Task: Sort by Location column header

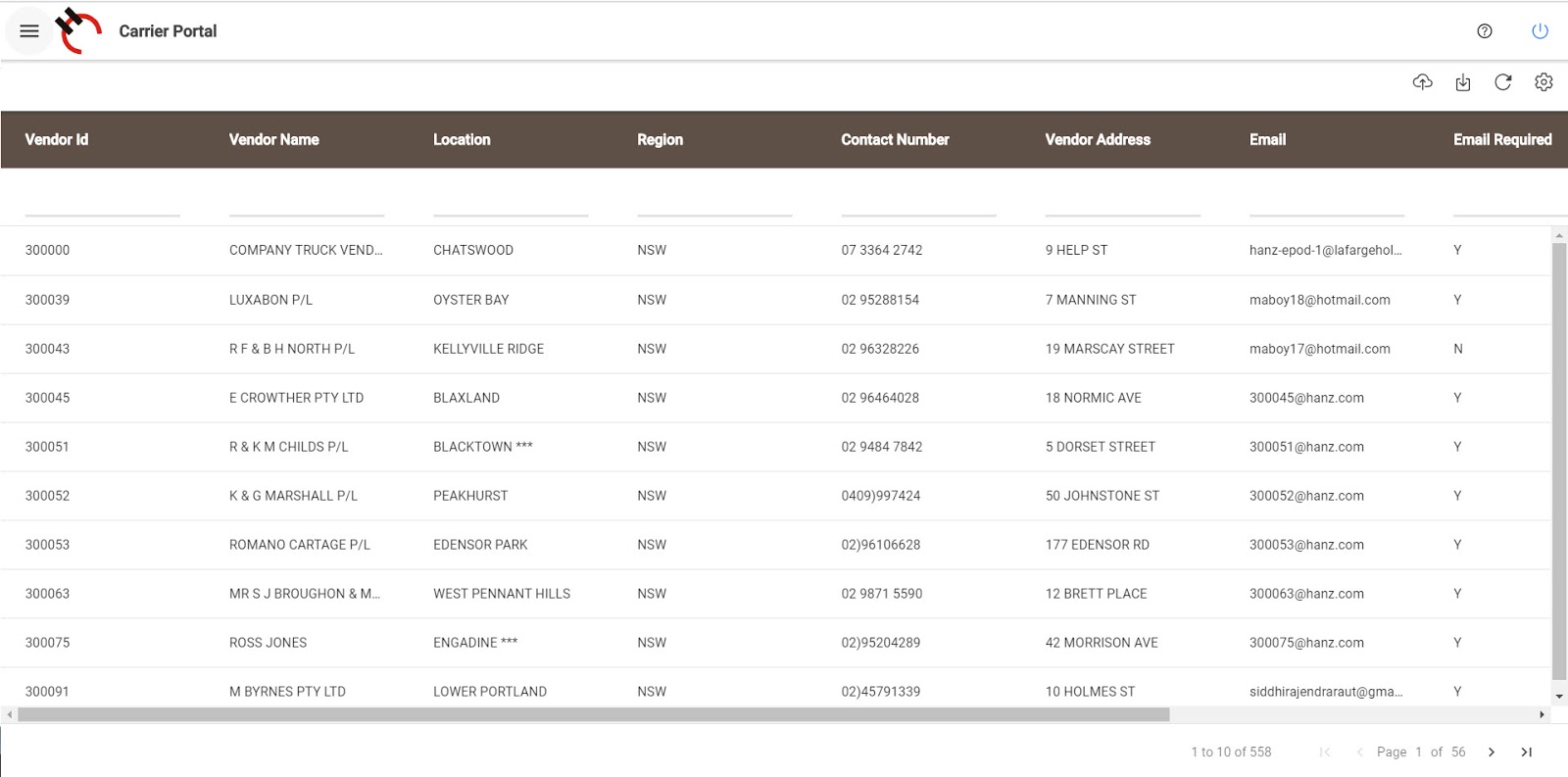Action: (x=462, y=140)
